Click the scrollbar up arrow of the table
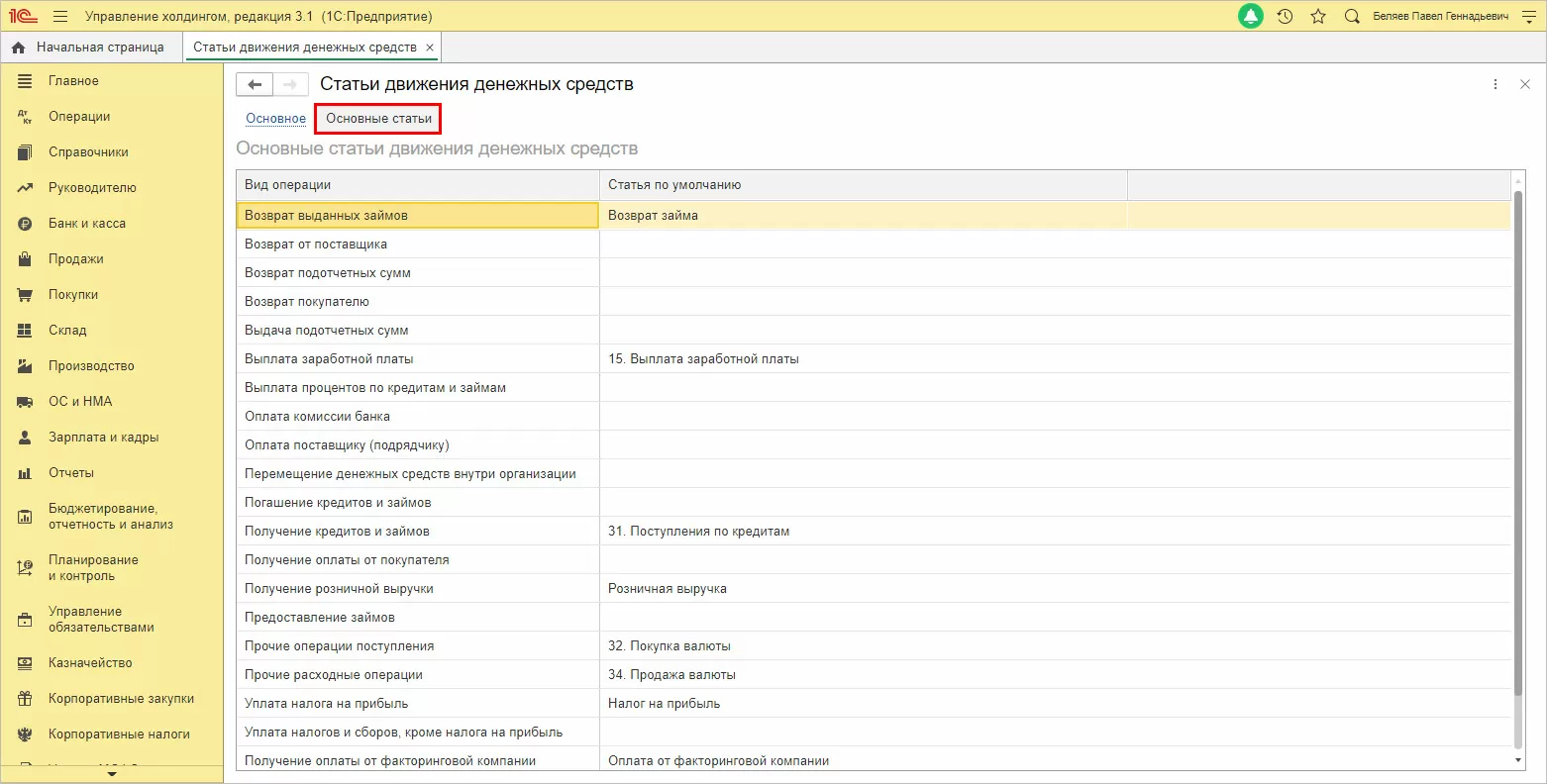 [1518, 180]
